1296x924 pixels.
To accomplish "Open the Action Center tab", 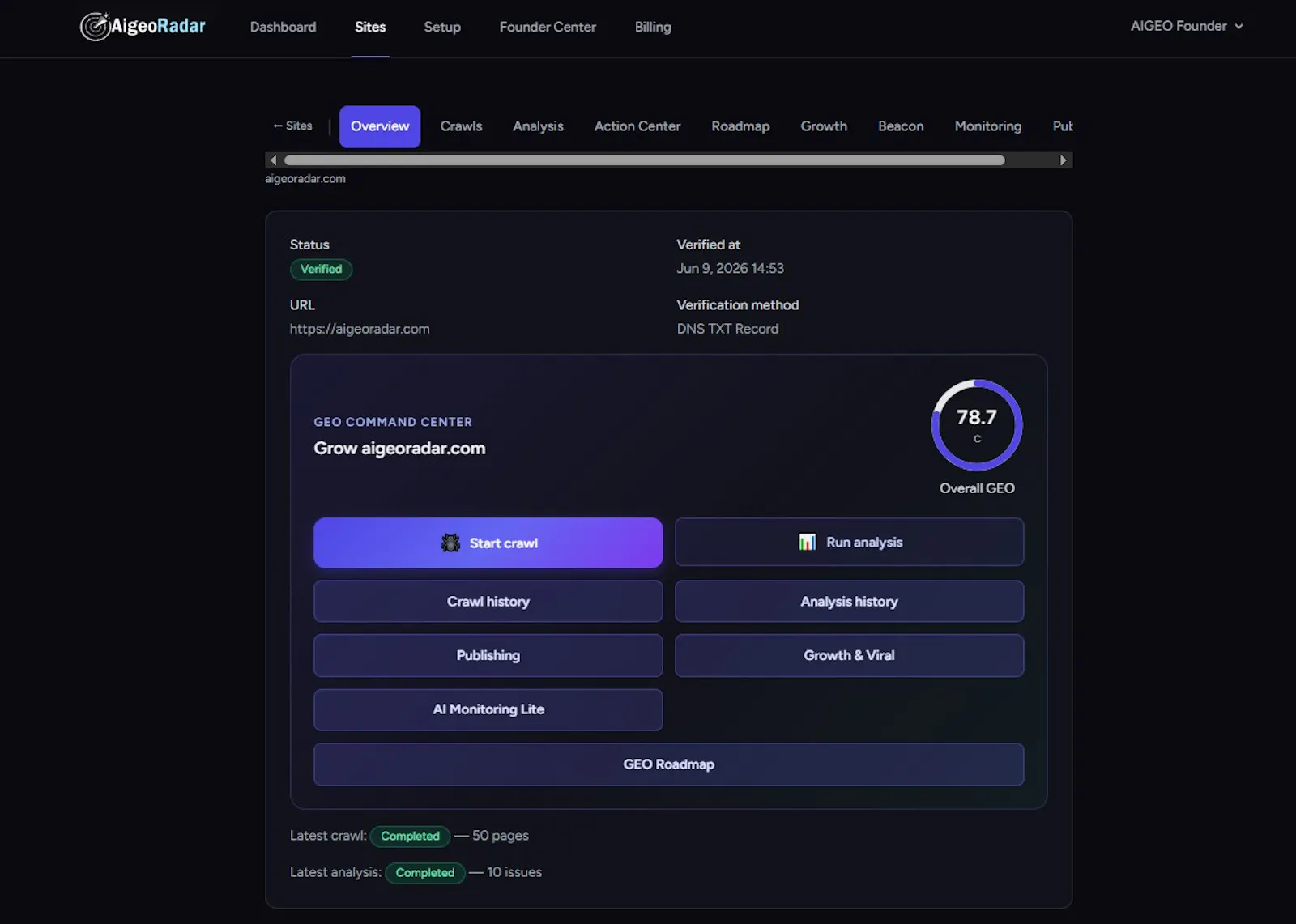I will click(637, 126).
